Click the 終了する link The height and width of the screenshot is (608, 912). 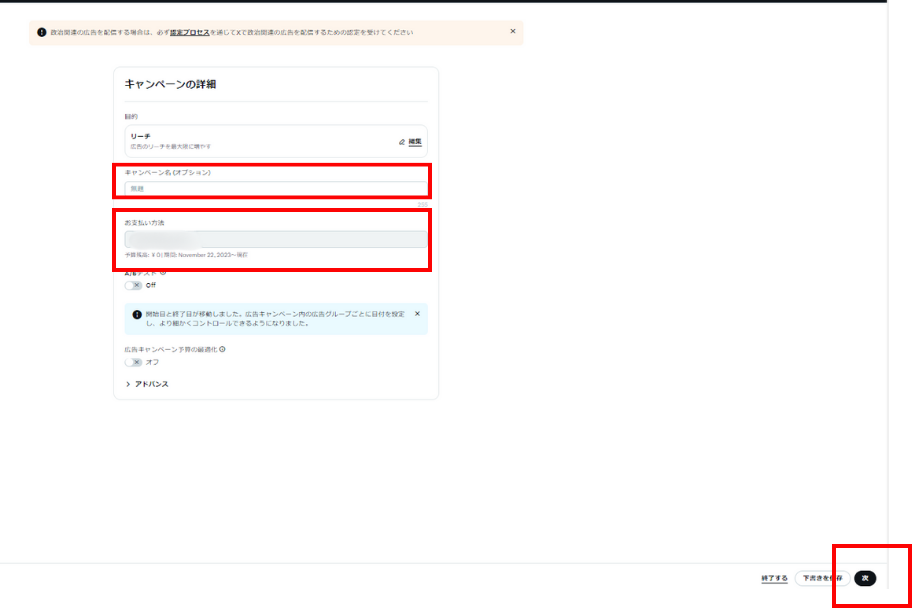(774, 578)
